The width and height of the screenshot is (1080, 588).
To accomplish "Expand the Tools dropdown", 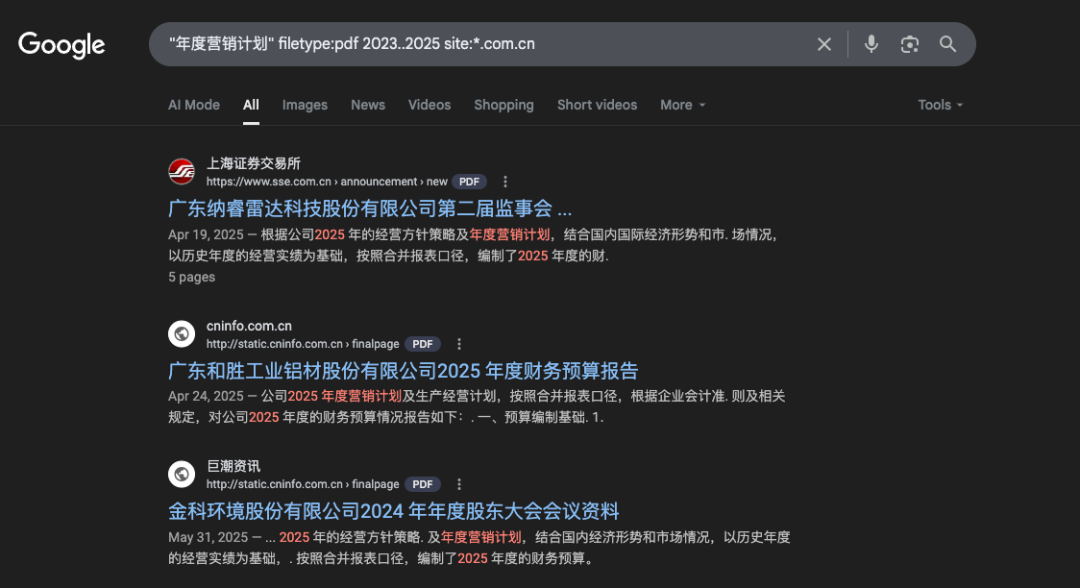I will [x=940, y=105].
